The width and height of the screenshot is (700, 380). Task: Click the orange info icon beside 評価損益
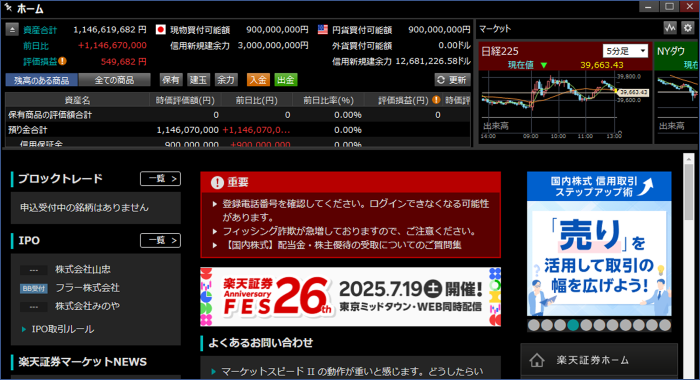point(62,61)
